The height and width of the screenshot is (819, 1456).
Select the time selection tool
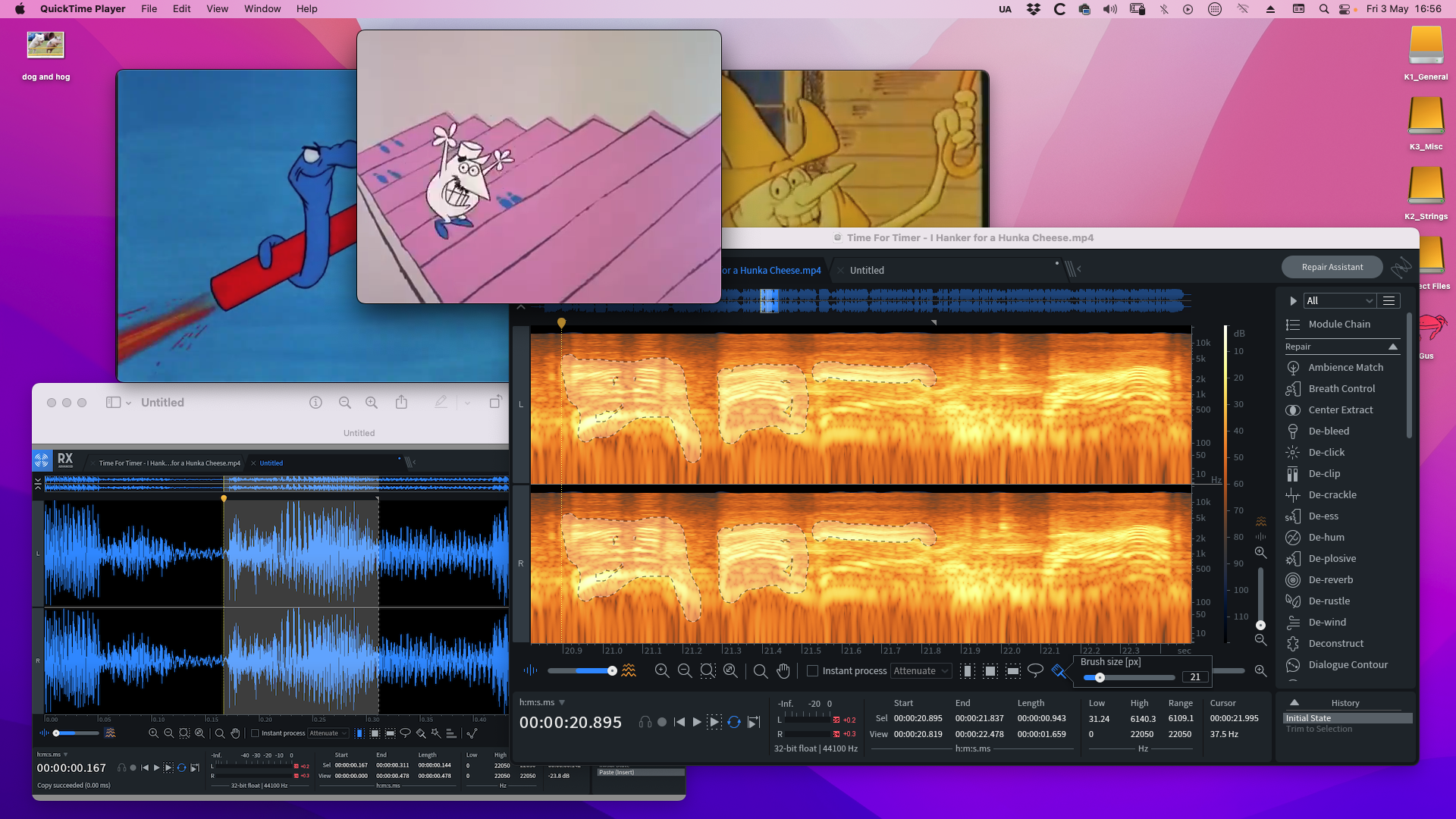tap(968, 670)
